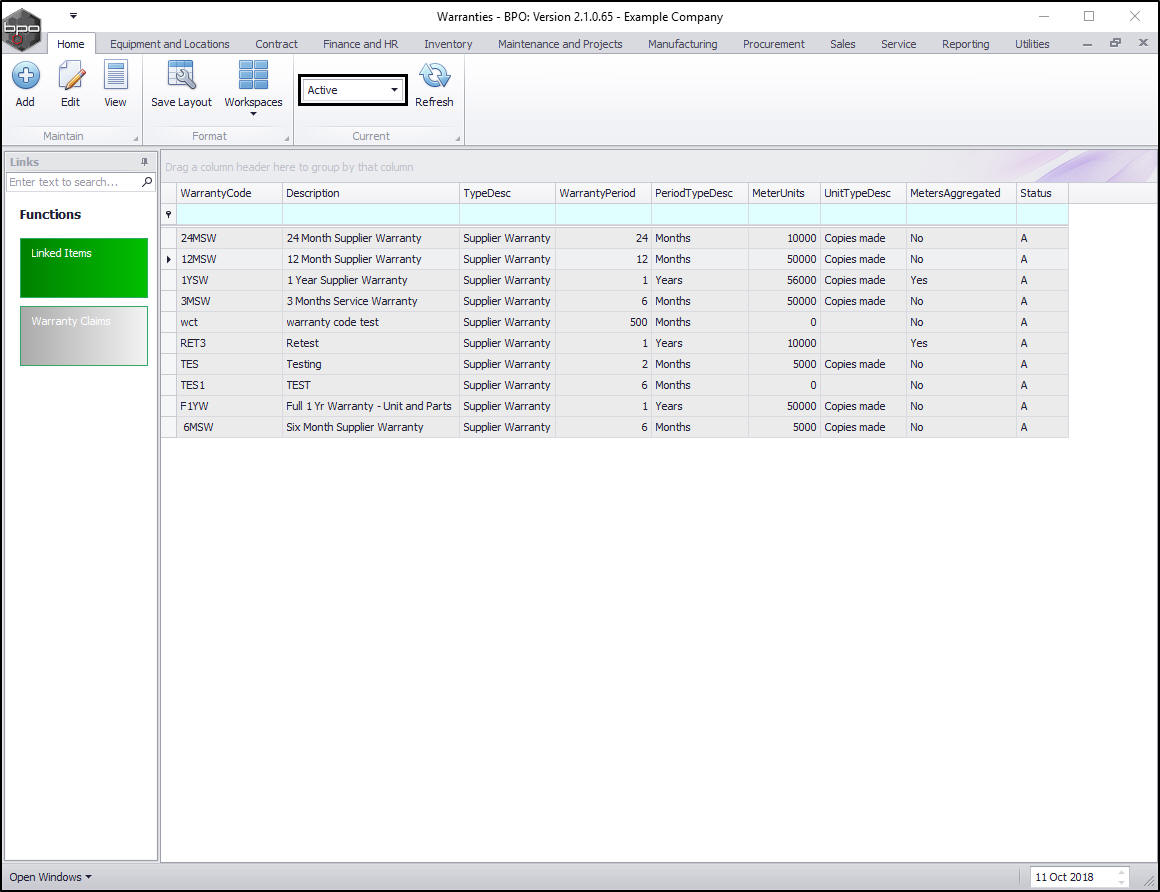This screenshot has height=892, width=1160.
Task: Open the quick access toolbar arrow
Action: [x=73, y=16]
